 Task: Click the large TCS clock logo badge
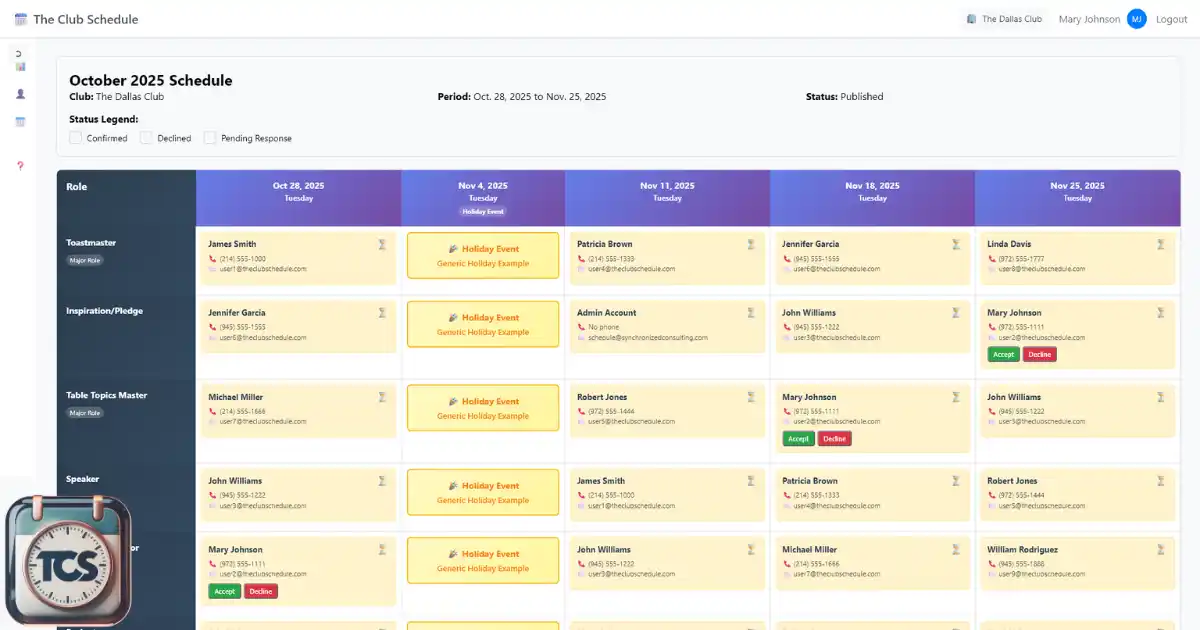click(68, 561)
